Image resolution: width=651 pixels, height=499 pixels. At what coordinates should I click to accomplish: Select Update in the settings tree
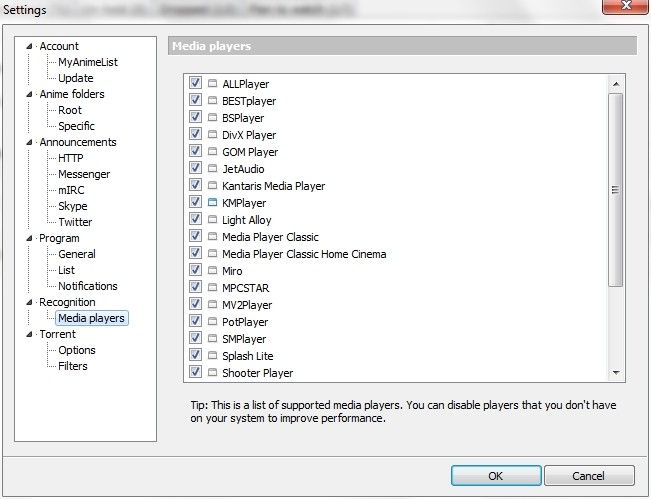click(x=76, y=78)
